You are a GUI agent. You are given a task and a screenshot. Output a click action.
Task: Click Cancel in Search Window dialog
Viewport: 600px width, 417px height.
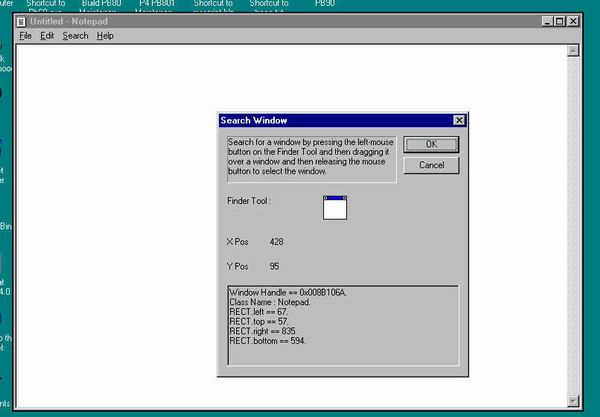click(431, 165)
